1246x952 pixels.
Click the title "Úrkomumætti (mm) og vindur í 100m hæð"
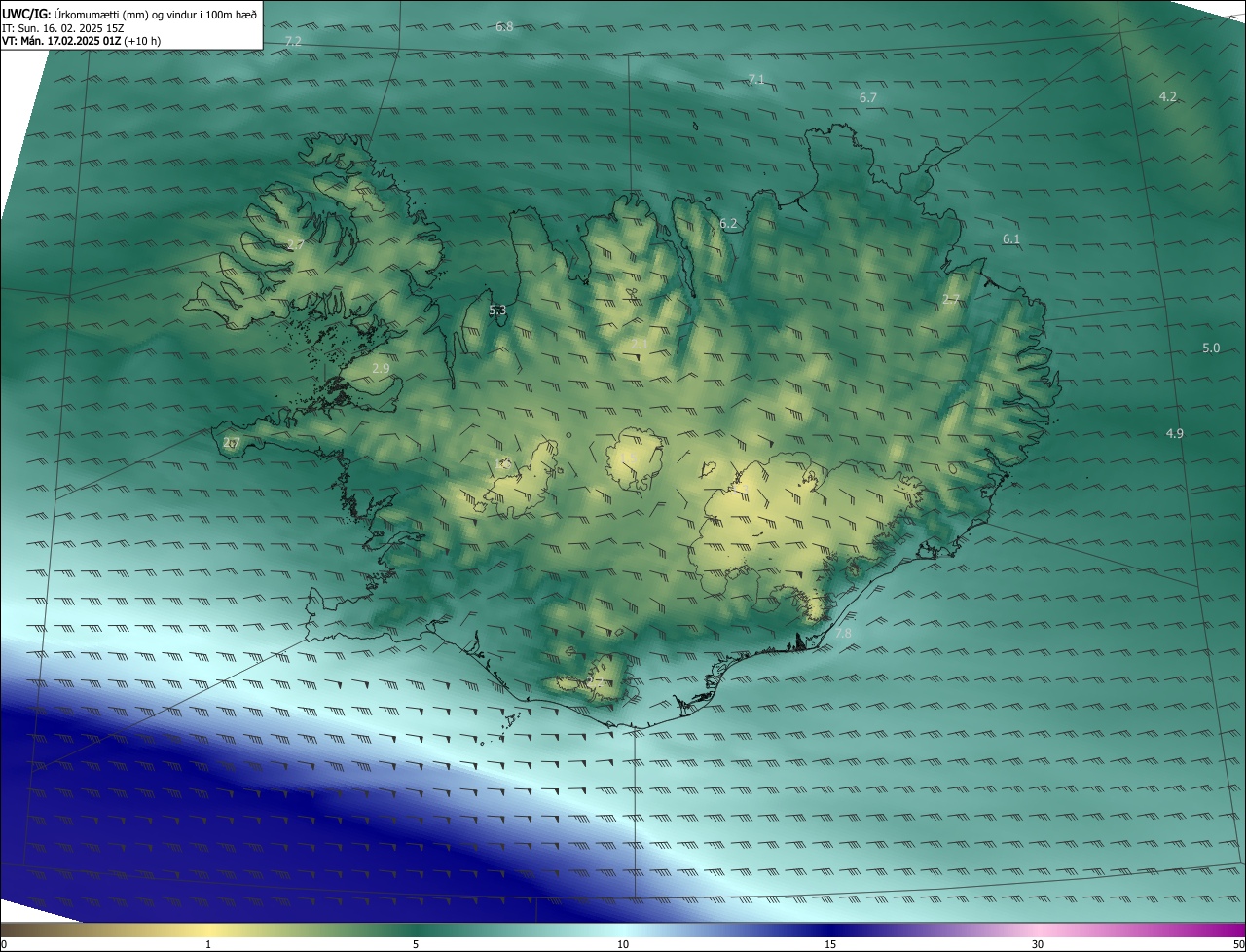pyautogui.click(x=155, y=15)
